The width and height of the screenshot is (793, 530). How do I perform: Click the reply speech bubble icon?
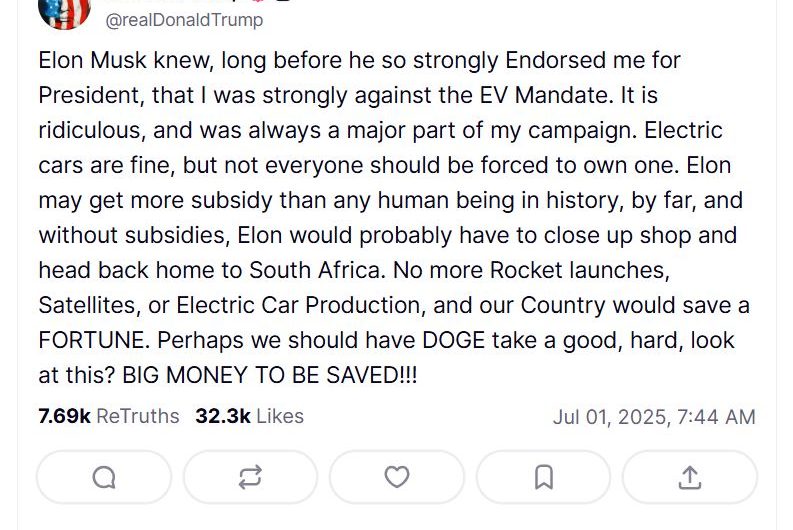tap(104, 478)
